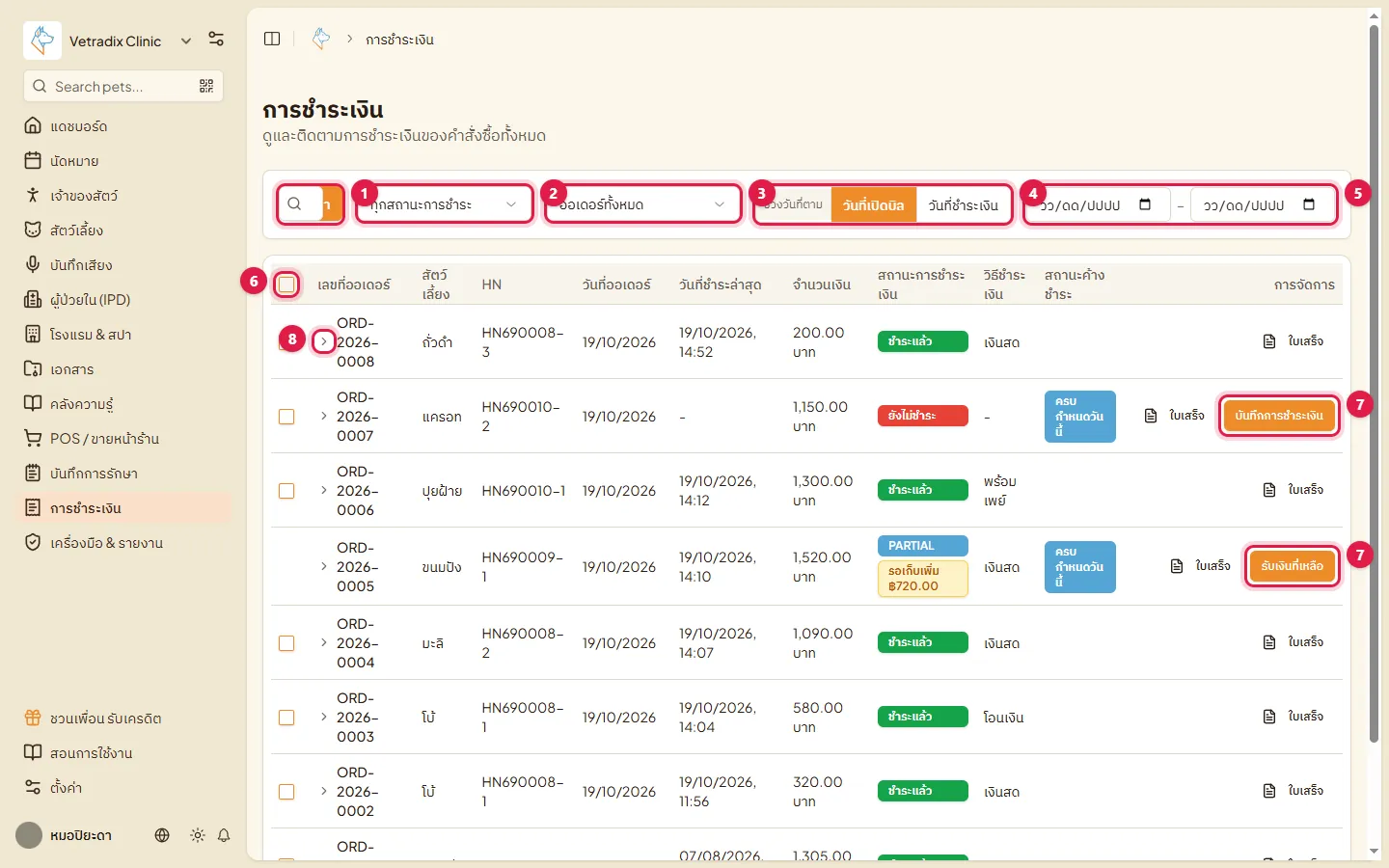
Task: Check the ORD-2026-0002 row checkbox
Action: 286,792
